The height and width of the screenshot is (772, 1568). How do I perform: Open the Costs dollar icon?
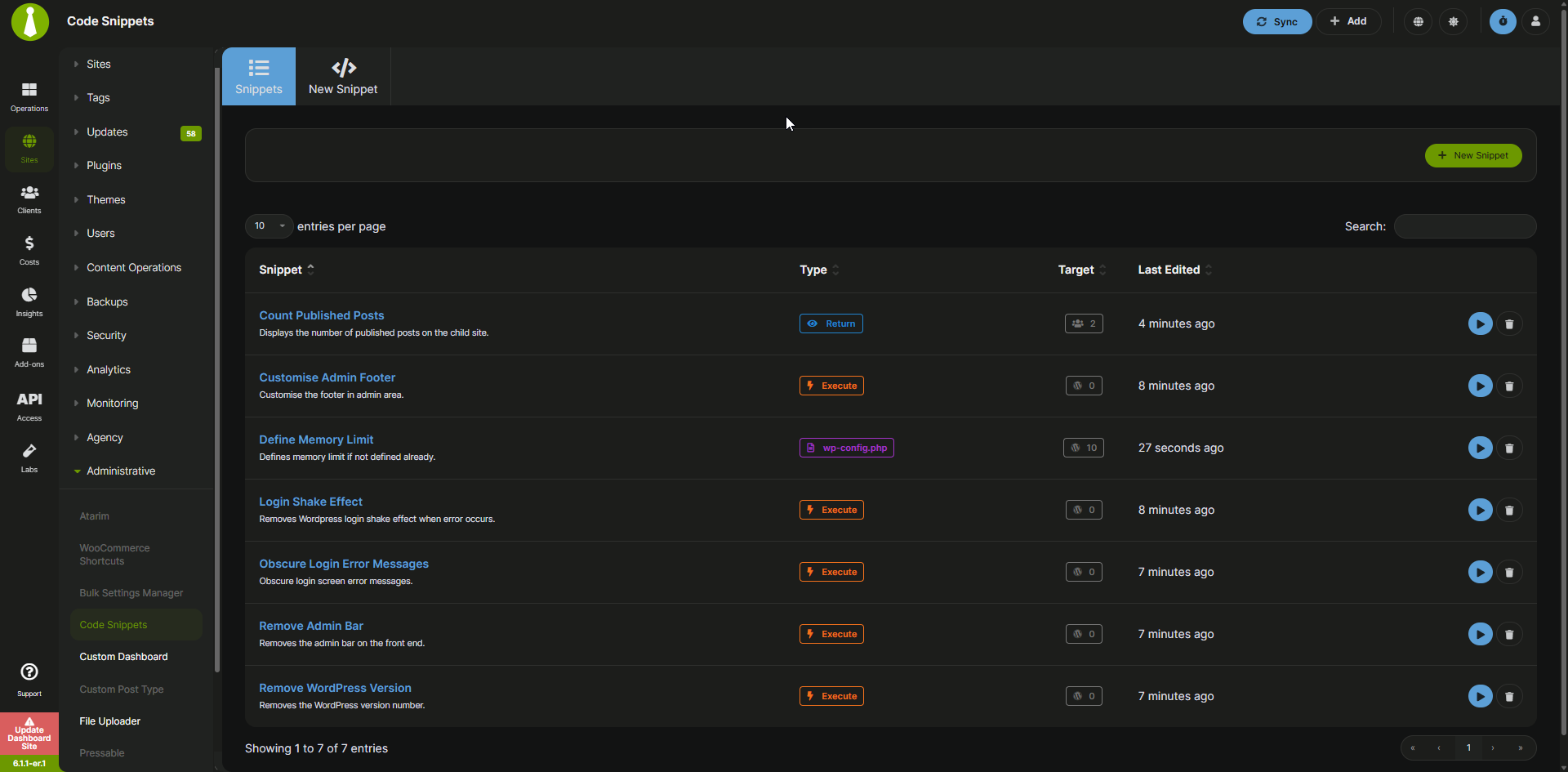coord(29,251)
